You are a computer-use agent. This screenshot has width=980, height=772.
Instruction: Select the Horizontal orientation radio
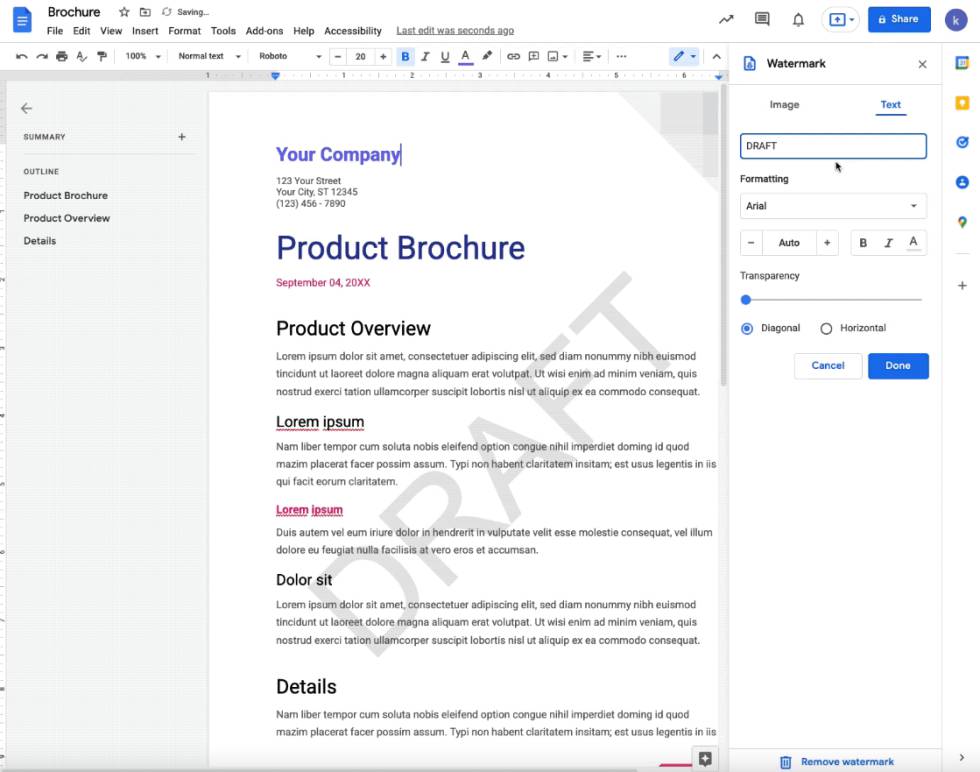(826, 328)
